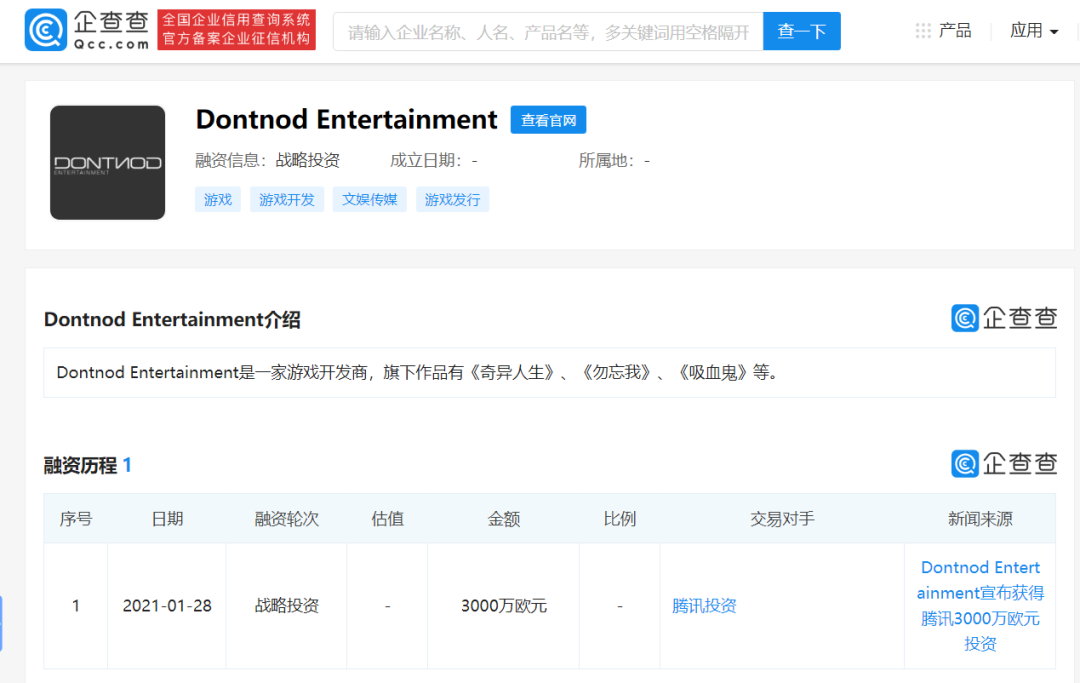The image size is (1080, 683).
Task: Click the blue side tab at left edge
Action: pyautogui.click(x=1, y=623)
